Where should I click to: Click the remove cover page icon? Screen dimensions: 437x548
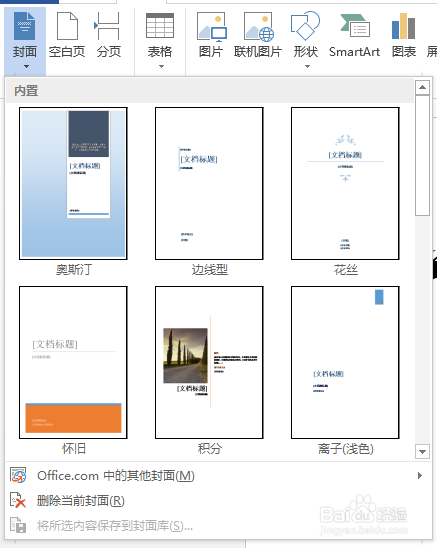tap(18, 500)
